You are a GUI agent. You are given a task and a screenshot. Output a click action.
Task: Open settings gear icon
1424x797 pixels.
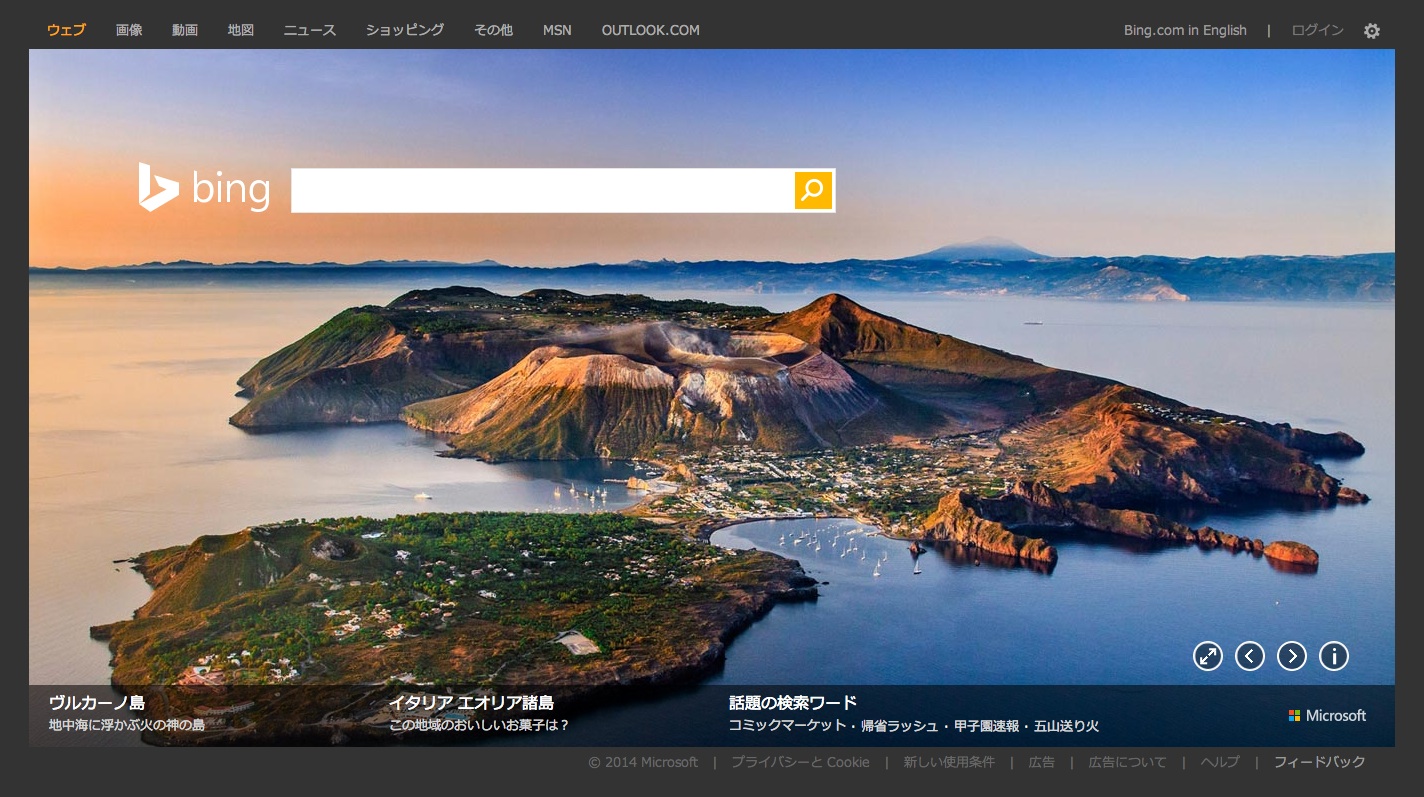click(1372, 31)
